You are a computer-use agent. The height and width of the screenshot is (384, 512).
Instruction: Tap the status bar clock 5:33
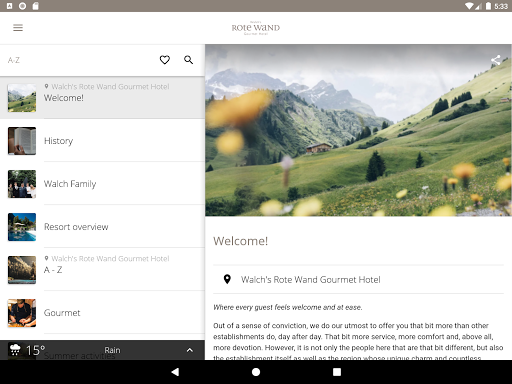click(501, 6)
